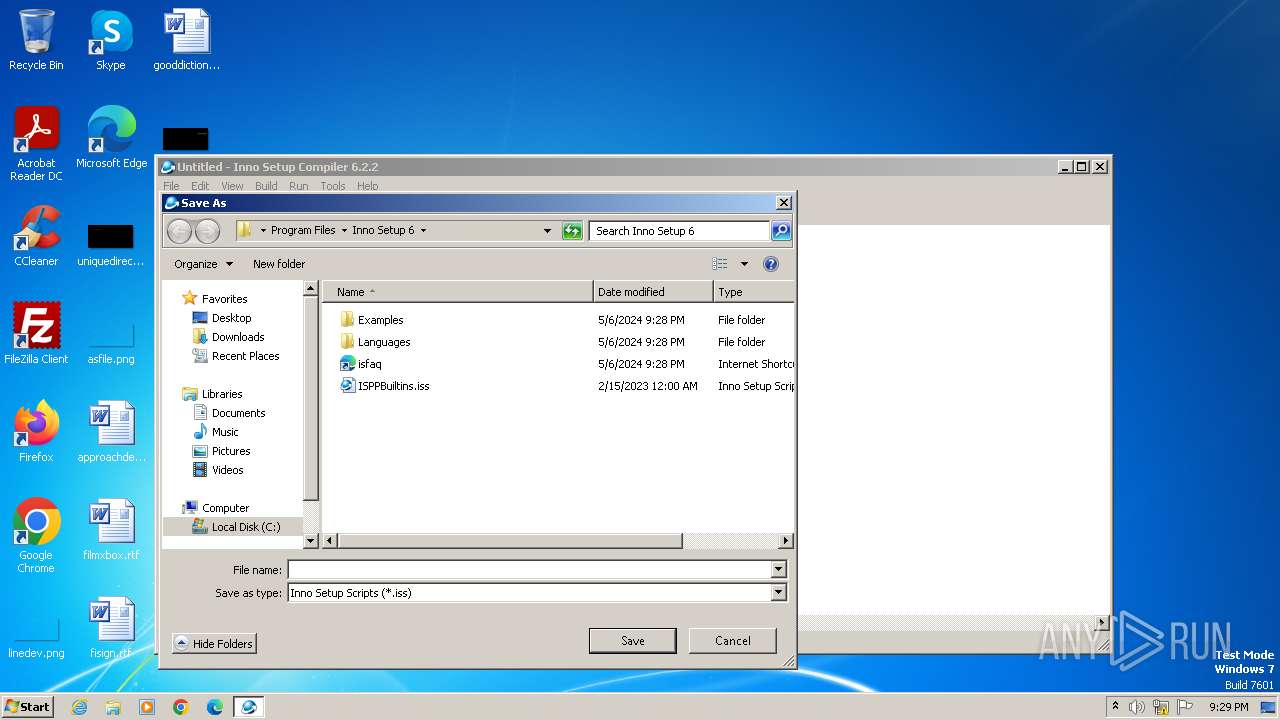Sort by the Name column header
Image resolution: width=1280 pixels, height=720 pixels.
tap(458, 292)
